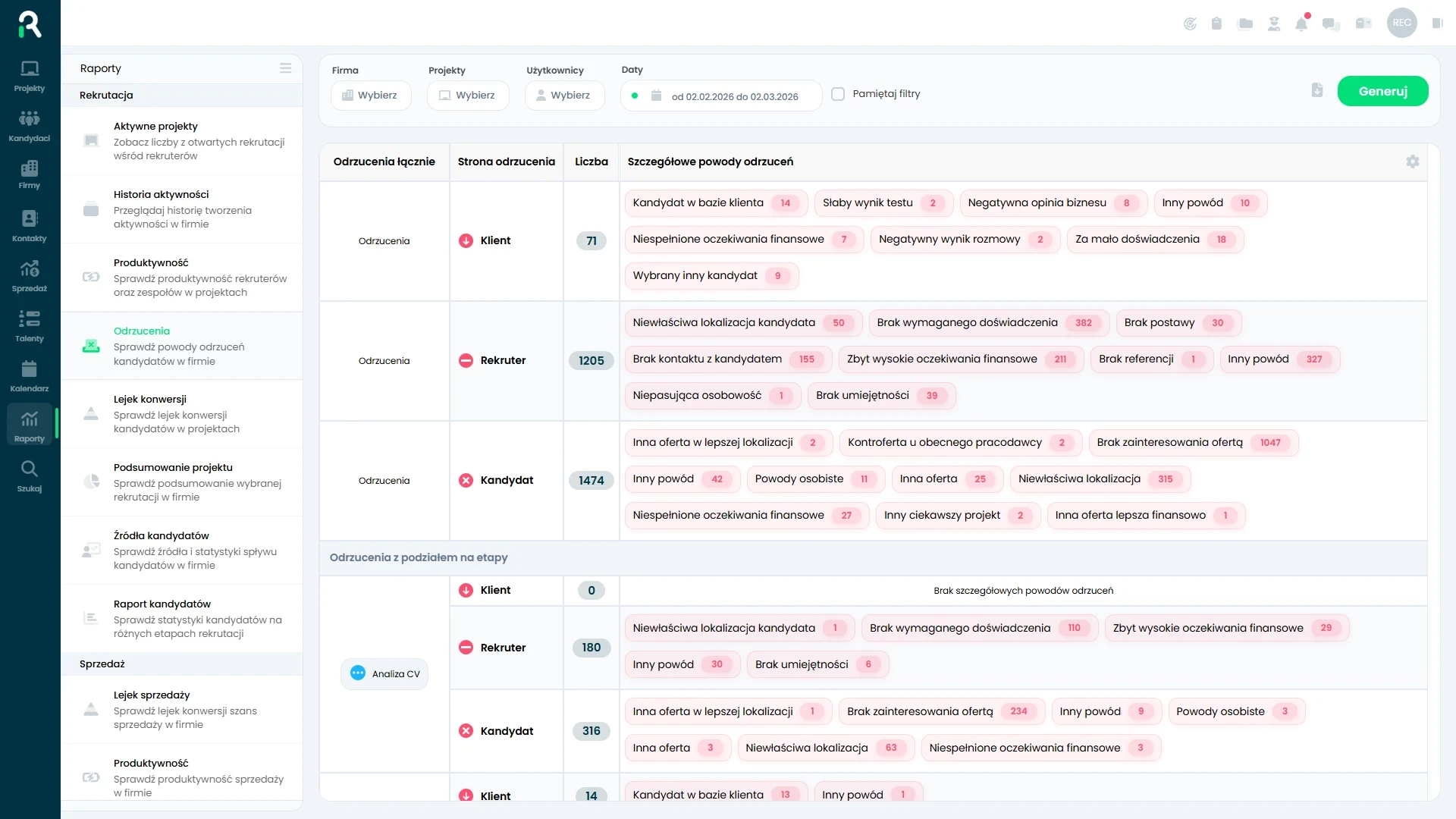The image size is (1456, 819).
Task: Open the notifications bell
Action: (1301, 24)
